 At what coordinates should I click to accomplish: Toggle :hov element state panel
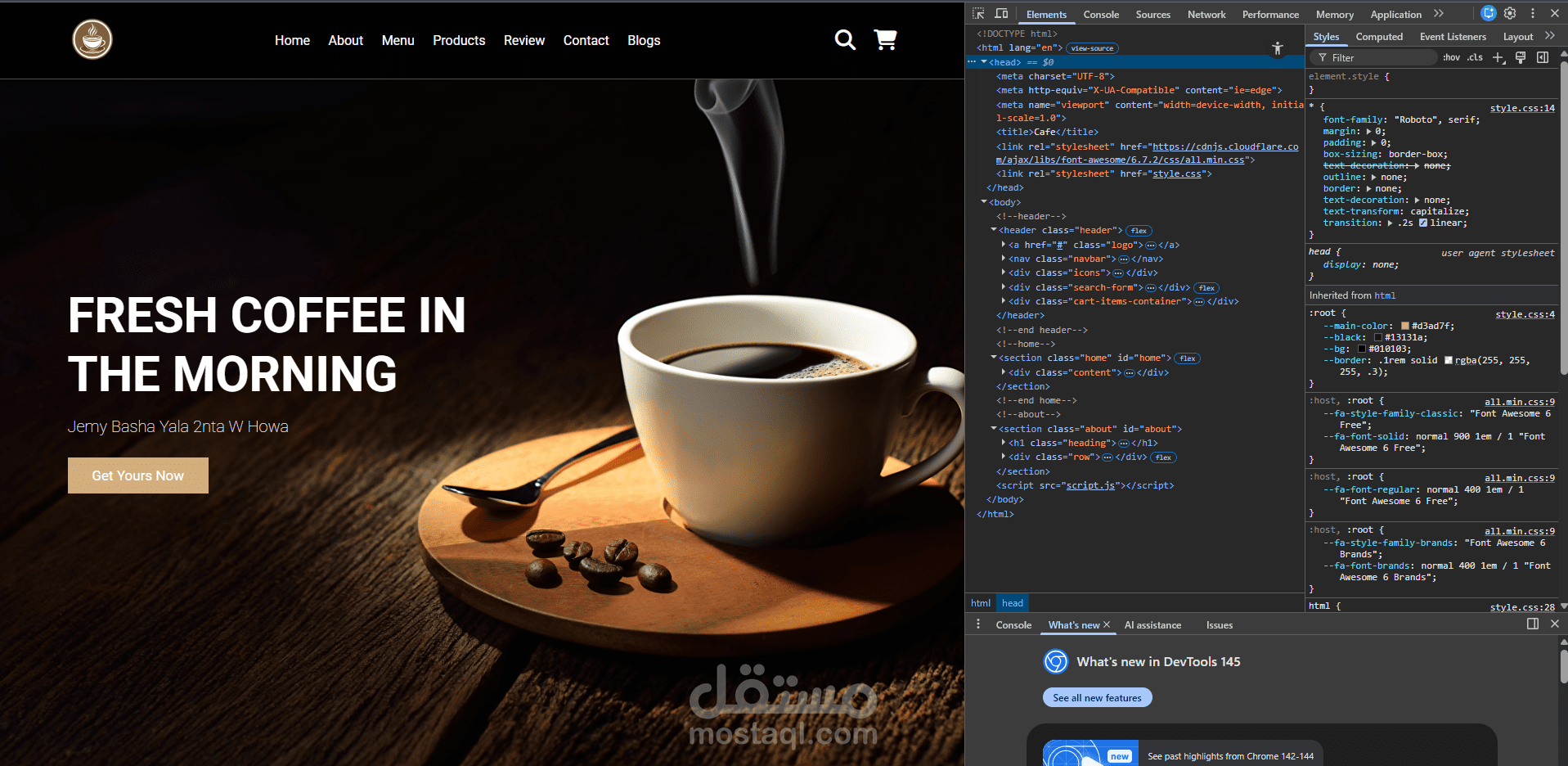(1452, 57)
